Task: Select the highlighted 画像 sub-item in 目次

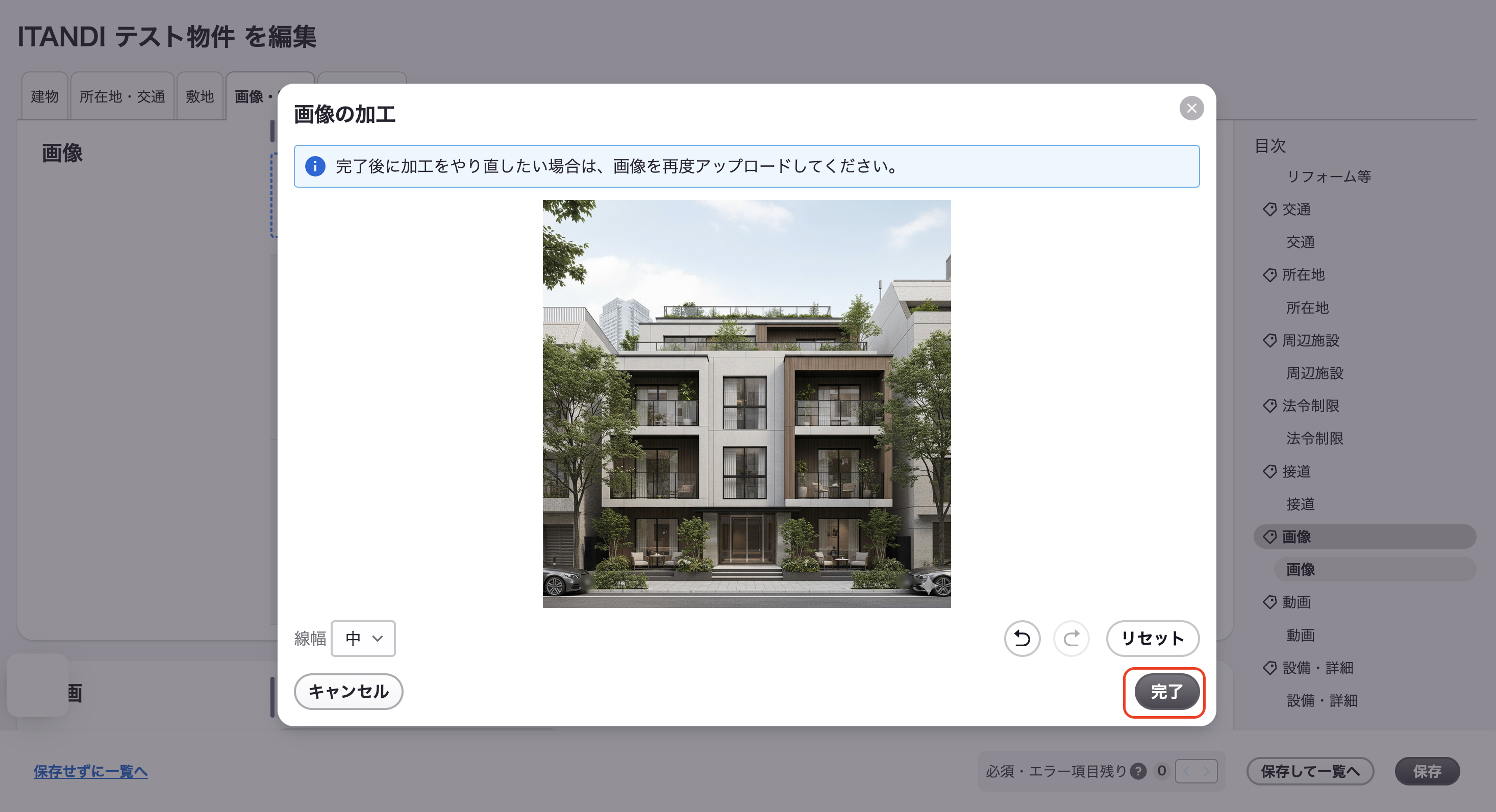Action: pyautogui.click(x=1375, y=569)
